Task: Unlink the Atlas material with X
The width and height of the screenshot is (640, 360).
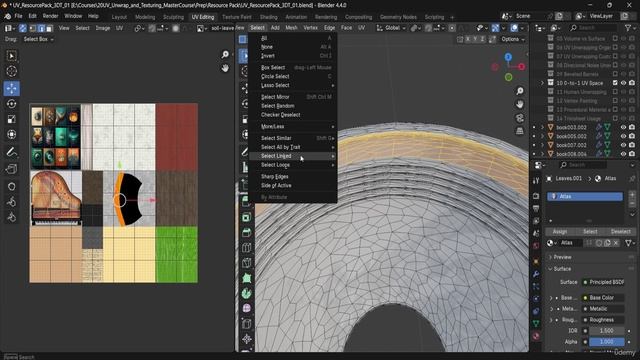Action: 616,243
